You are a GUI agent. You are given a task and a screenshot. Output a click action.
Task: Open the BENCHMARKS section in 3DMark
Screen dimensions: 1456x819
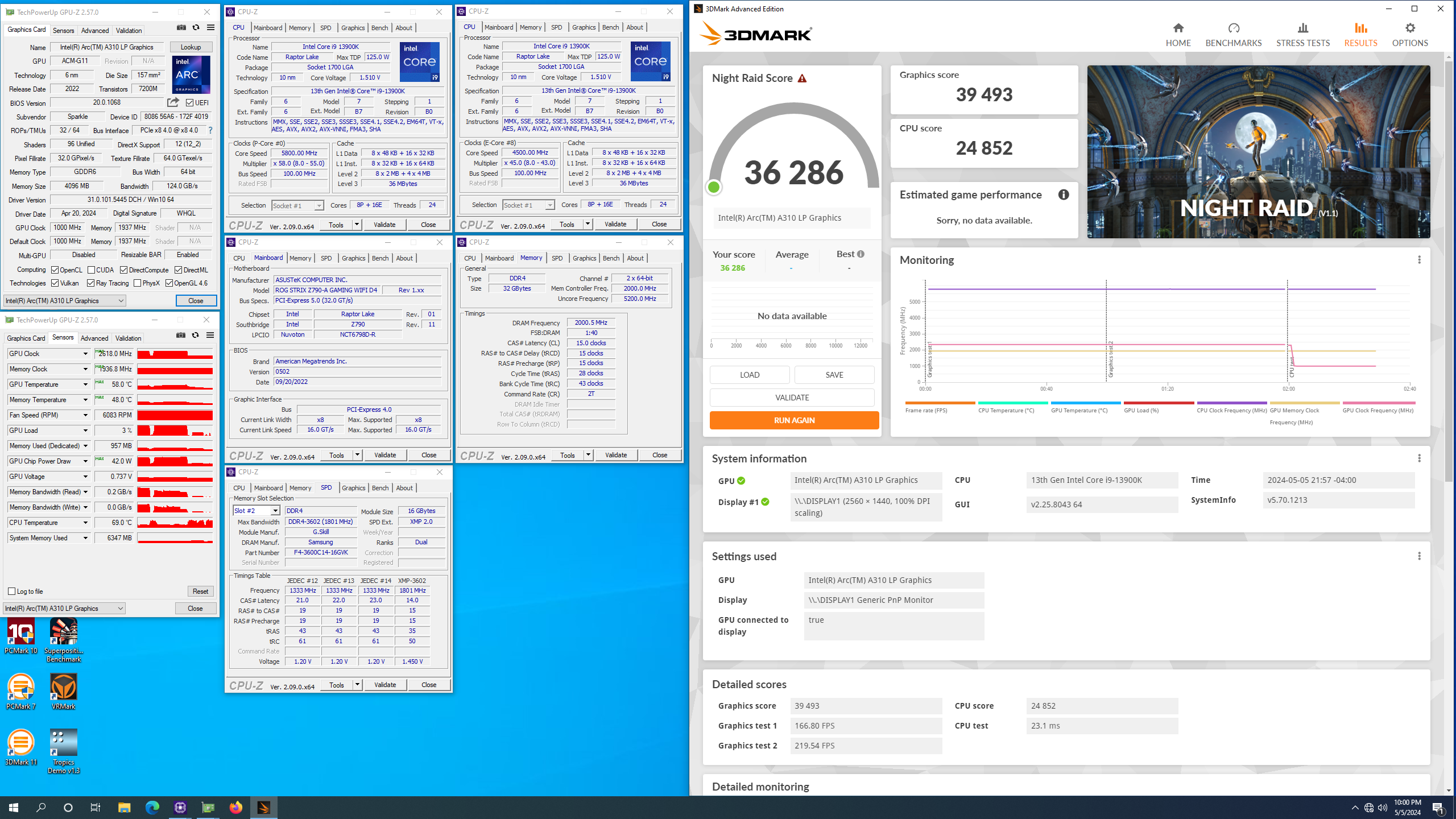[x=1233, y=35]
